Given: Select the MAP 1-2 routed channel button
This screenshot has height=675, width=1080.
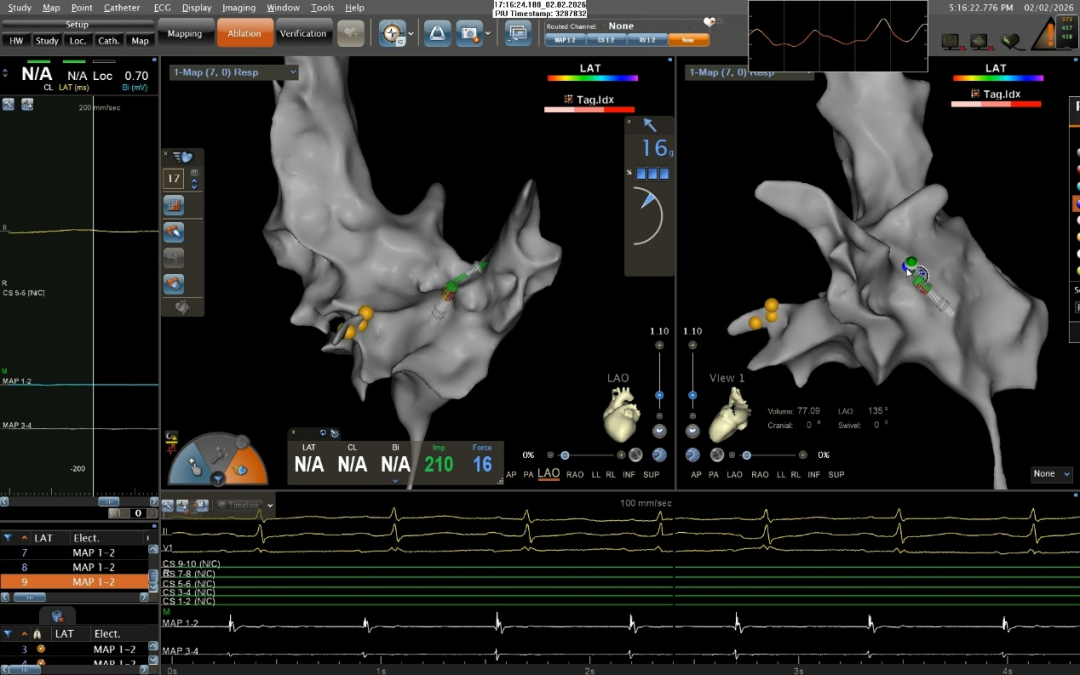Looking at the screenshot, I should [565, 41].
